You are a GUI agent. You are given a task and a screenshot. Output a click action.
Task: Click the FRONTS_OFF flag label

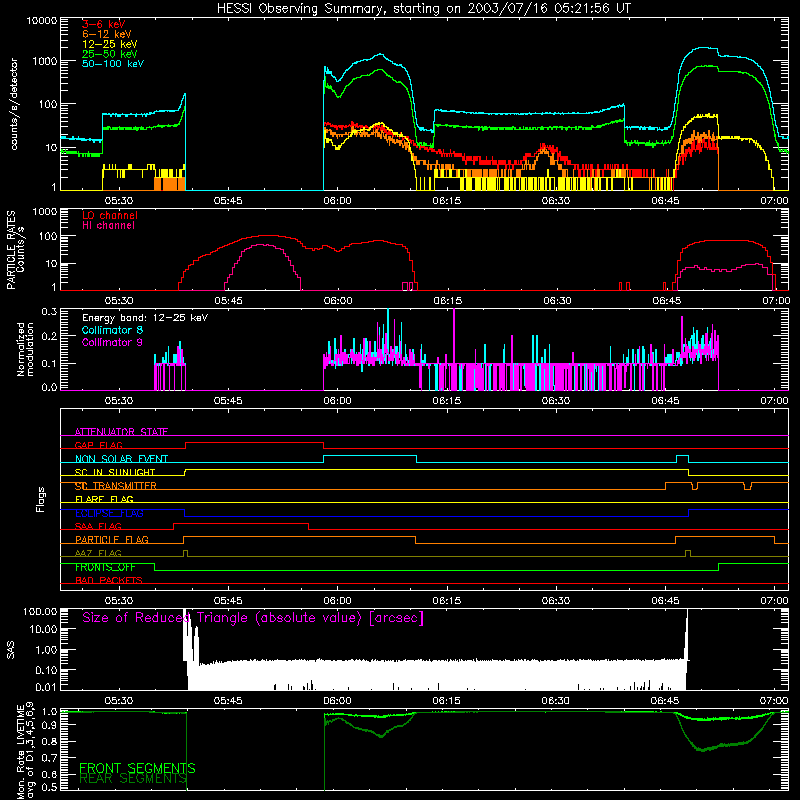tap(106, 567)
